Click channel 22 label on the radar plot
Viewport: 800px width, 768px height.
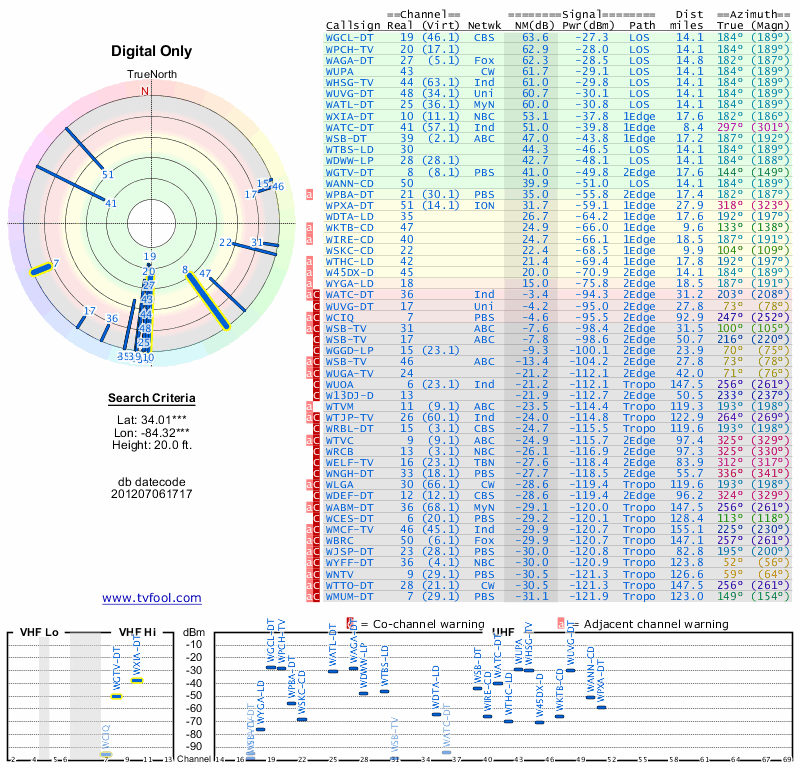coord(225,243)
